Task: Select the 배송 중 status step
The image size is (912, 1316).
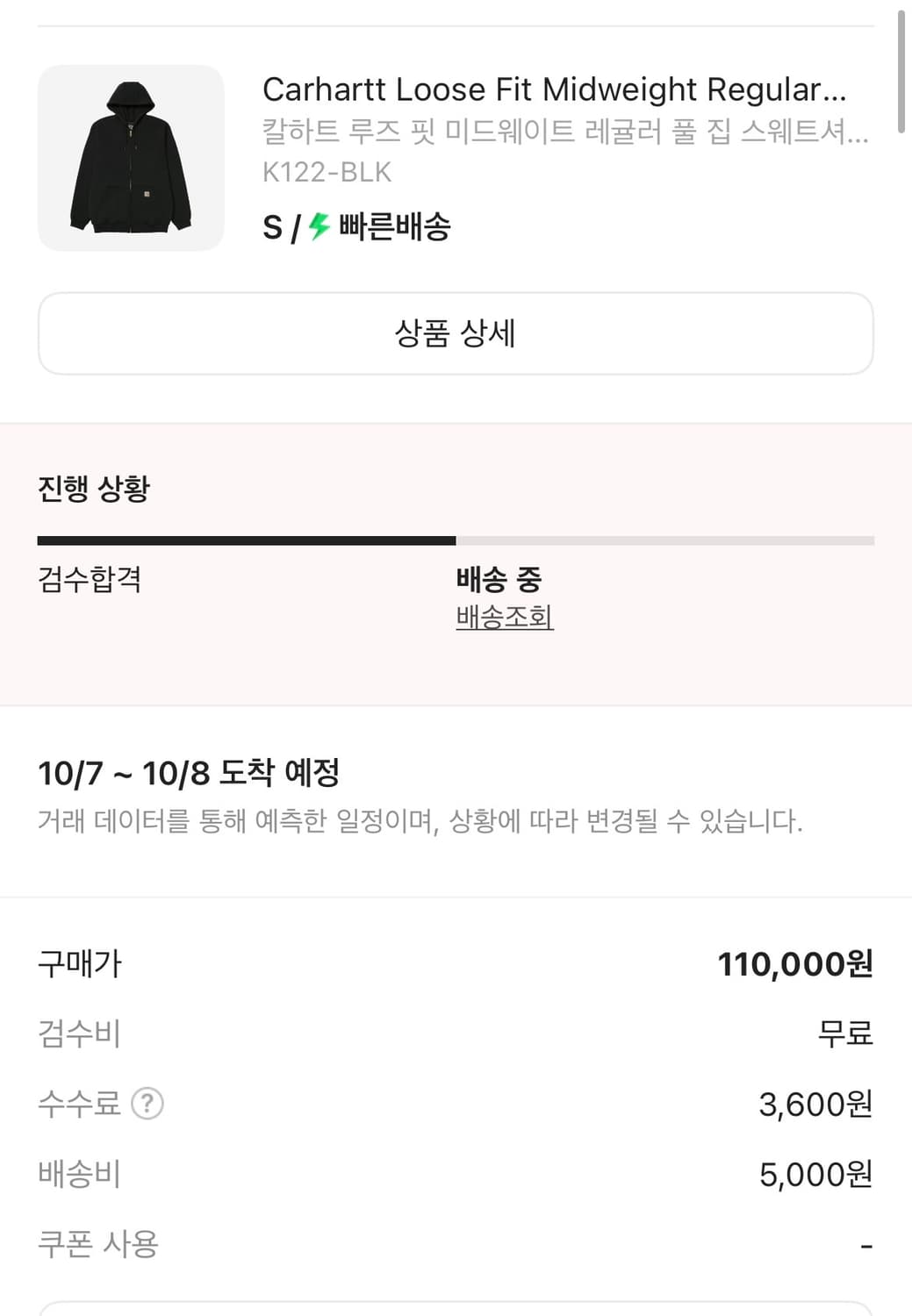Action: pos(499,579)
